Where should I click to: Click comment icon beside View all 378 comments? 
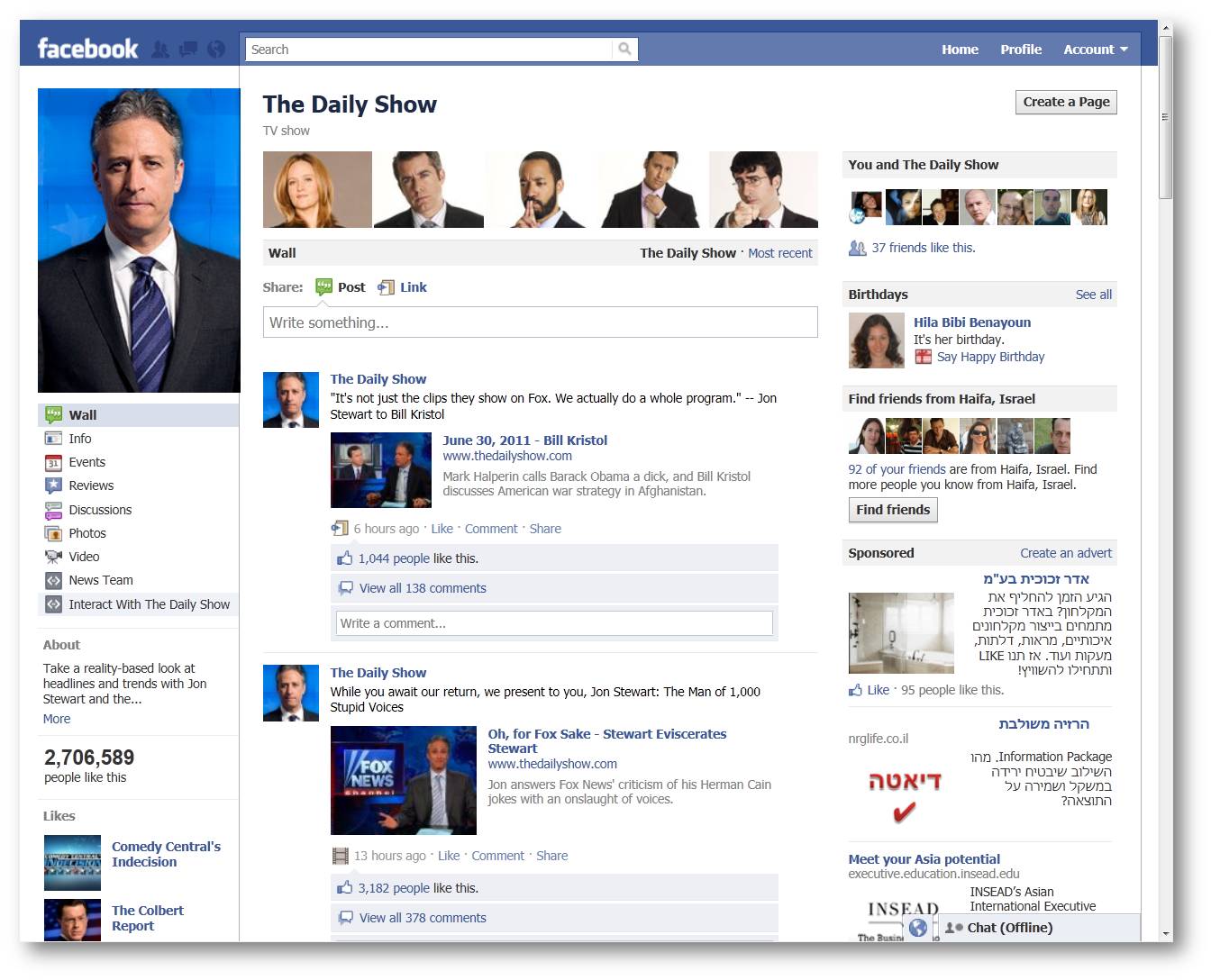[x=345, y=918]
